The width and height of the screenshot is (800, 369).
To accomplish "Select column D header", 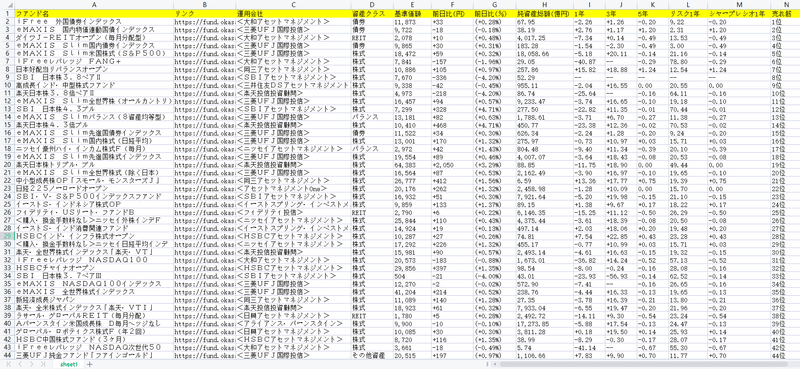I will pyautogui.click(x=371, y=4).
